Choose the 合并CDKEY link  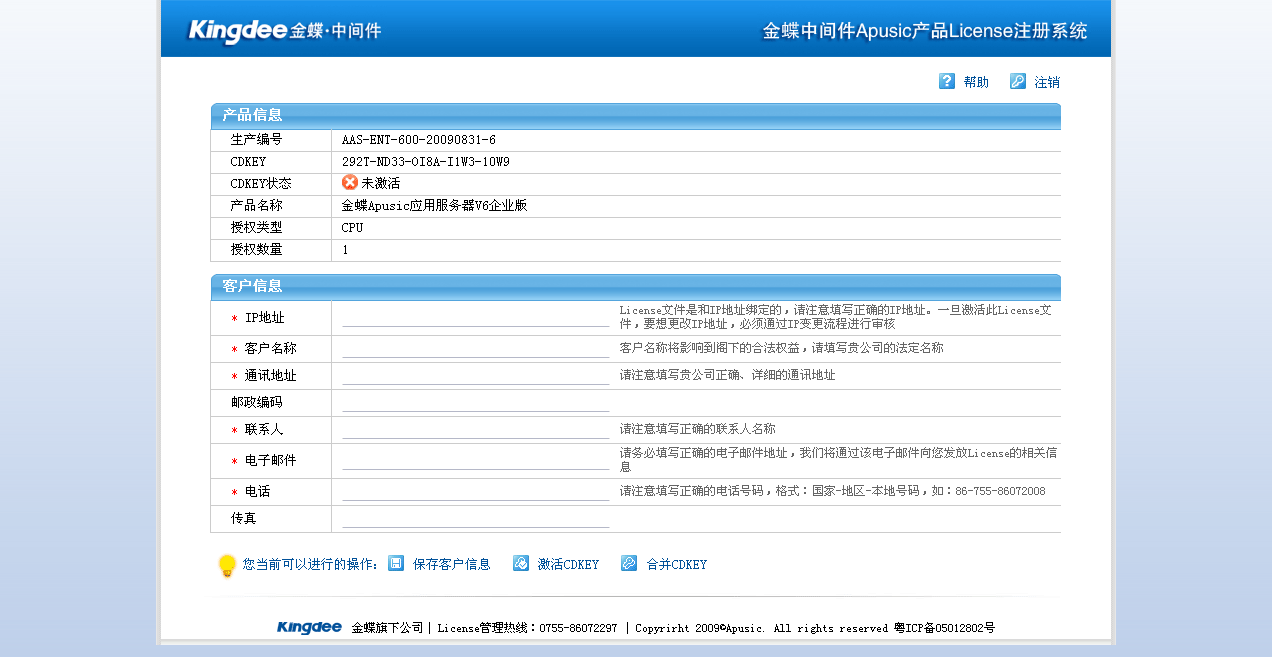pyautogui.click(x=677, y=565)
